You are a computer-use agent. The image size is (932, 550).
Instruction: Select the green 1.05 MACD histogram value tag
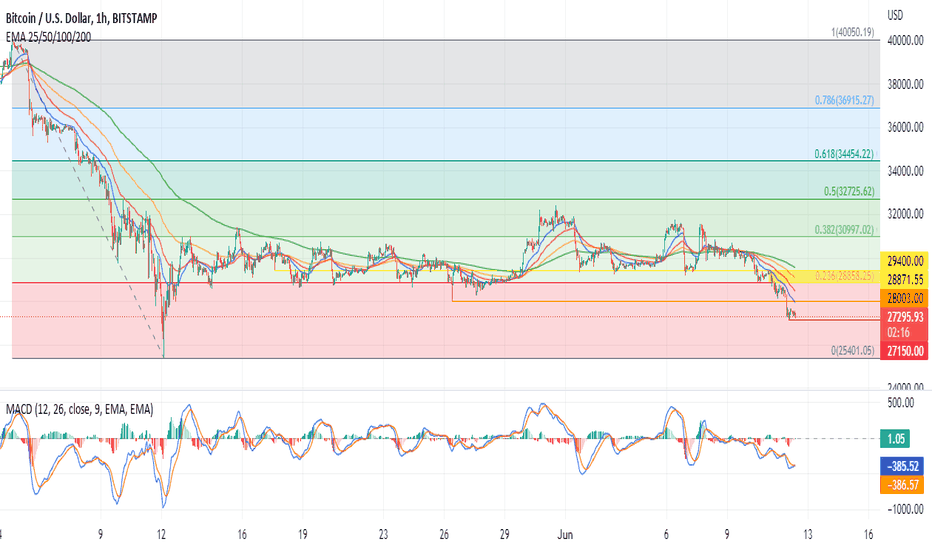pos(896,439)
